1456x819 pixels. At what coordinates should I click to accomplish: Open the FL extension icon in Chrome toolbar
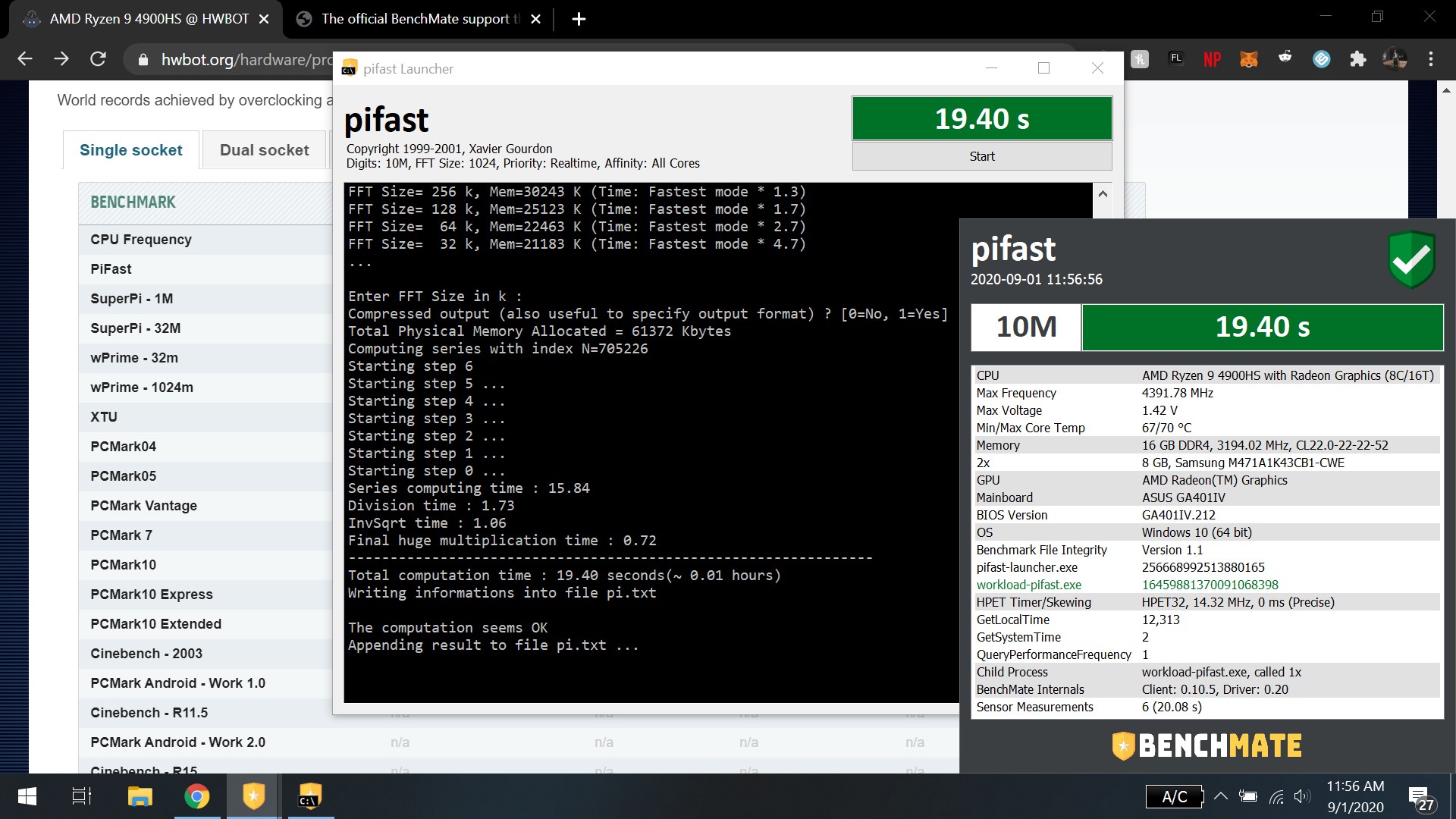click(1176, 58)
